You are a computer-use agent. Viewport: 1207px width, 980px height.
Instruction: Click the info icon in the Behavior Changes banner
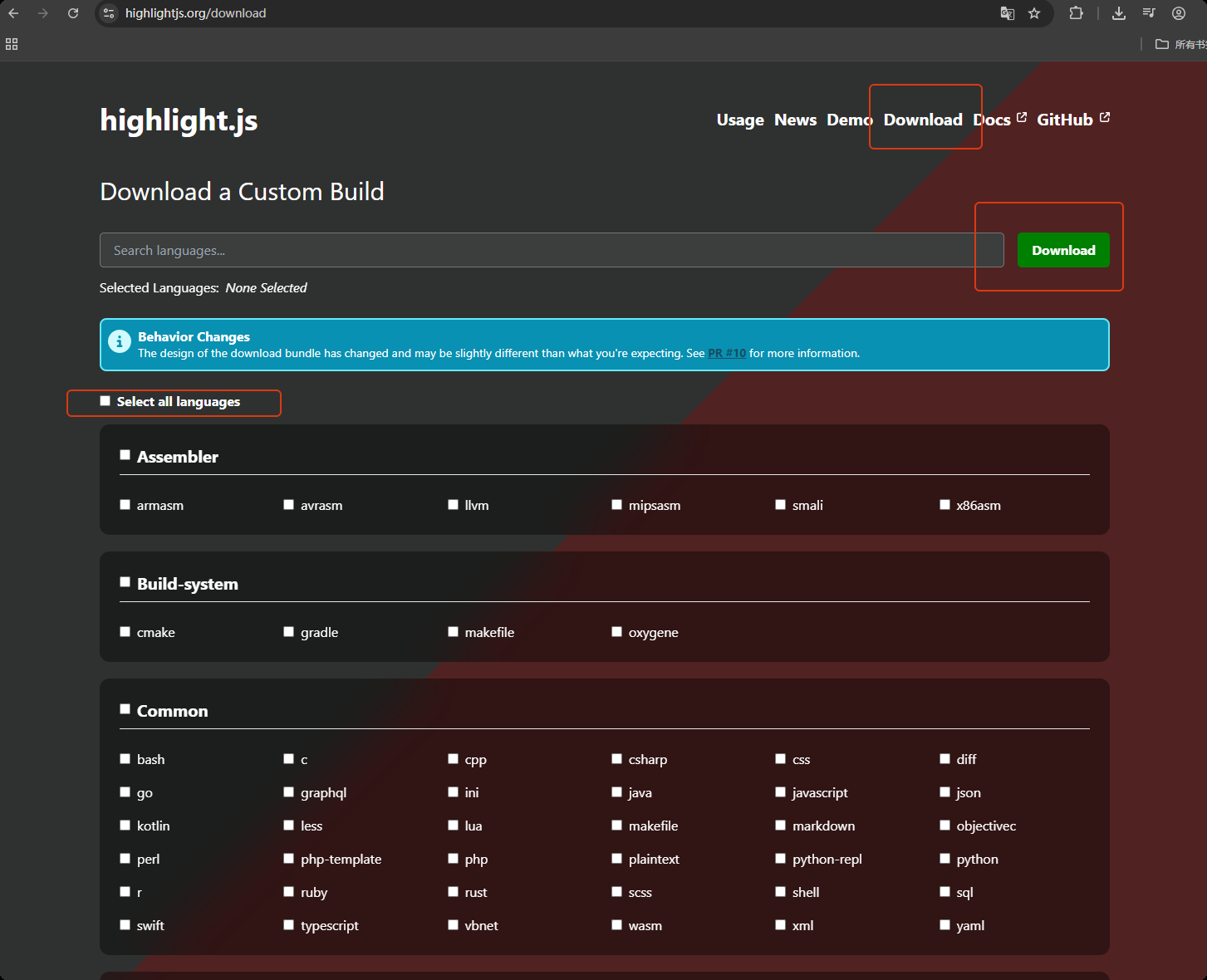coord(120,341)
